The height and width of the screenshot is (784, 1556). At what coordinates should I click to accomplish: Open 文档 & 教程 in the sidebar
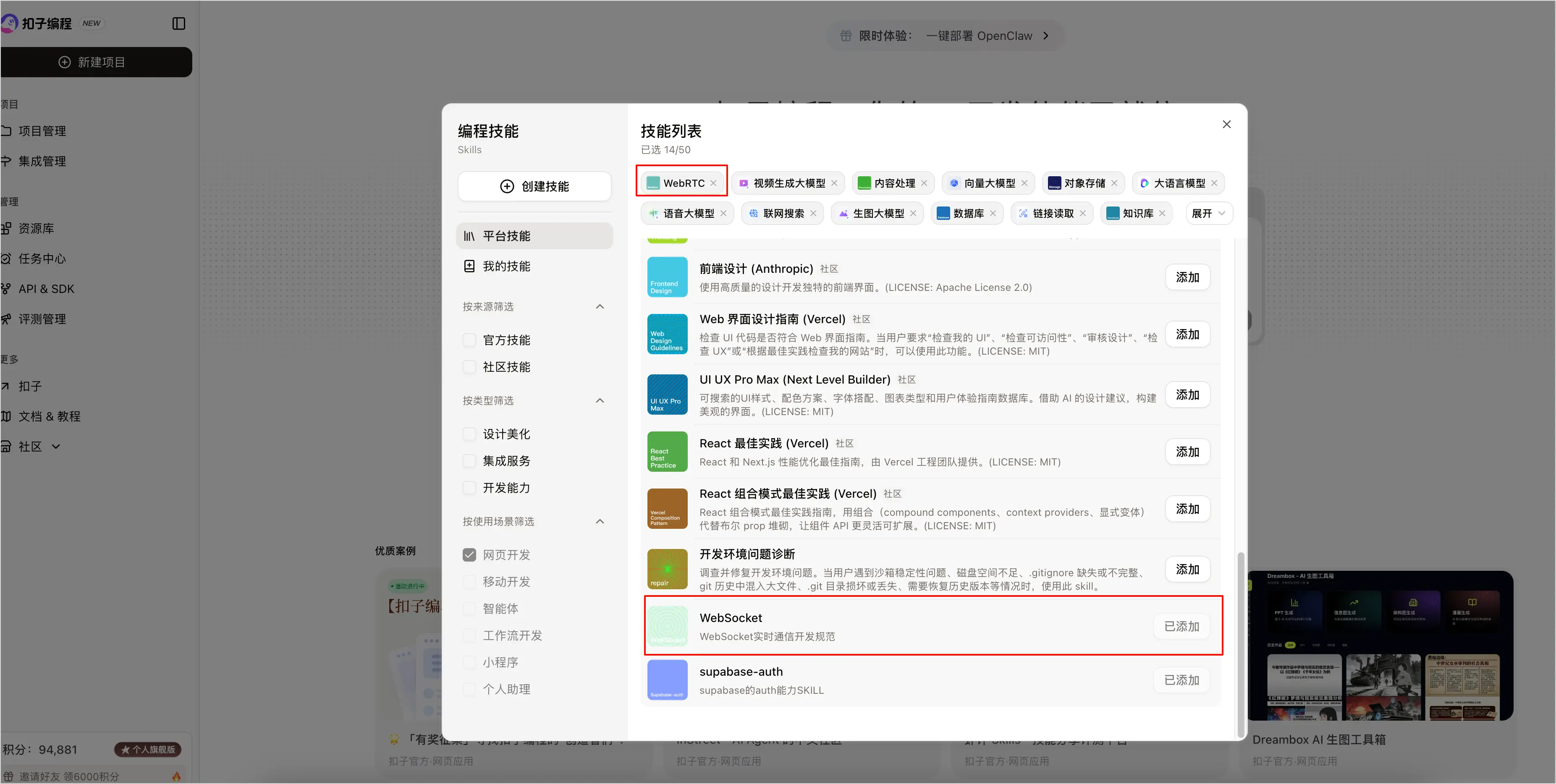(x=50, y=416)
